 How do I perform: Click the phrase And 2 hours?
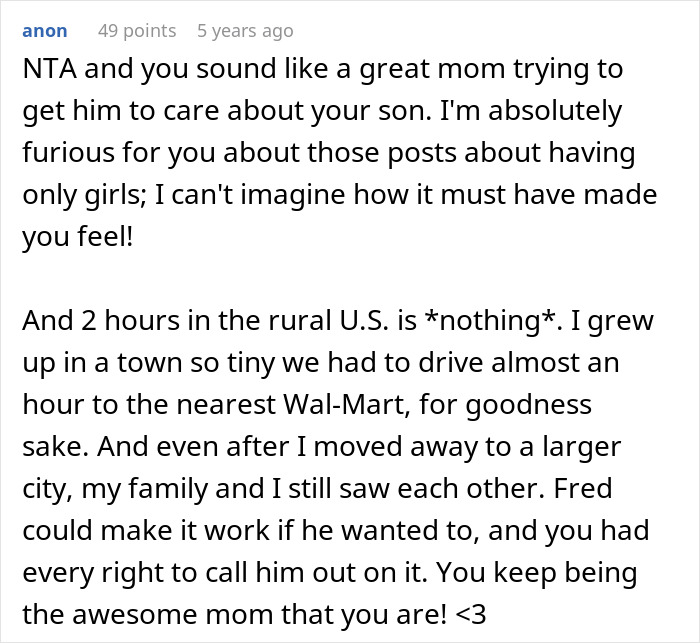pos(91,320)
